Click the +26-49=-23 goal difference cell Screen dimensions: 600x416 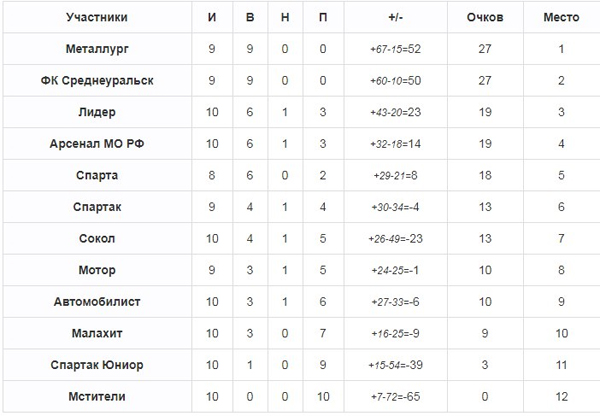point(395,238)
